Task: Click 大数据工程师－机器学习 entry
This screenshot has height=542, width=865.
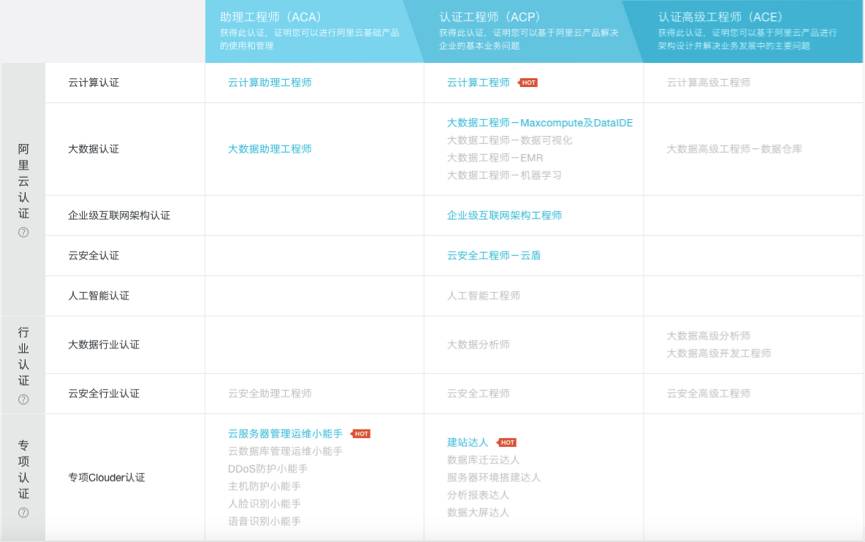Action: tap(504, 176)
